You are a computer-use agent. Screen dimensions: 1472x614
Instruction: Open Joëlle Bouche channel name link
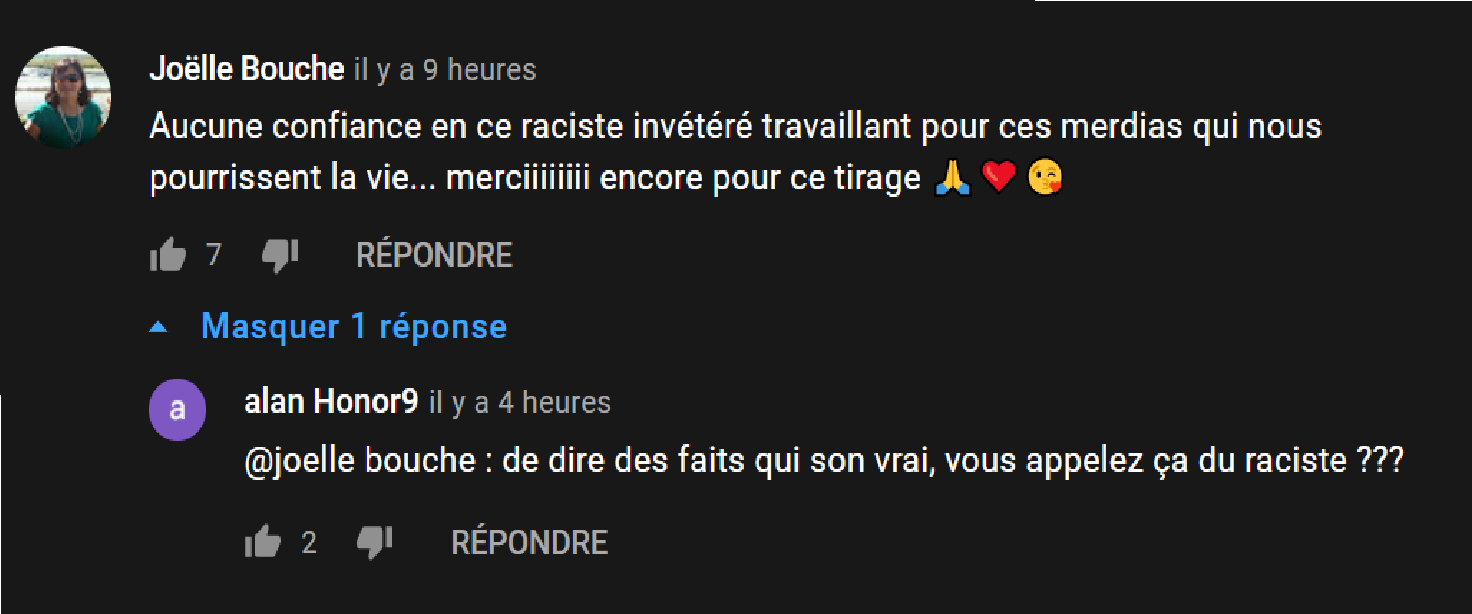[247, 70]
